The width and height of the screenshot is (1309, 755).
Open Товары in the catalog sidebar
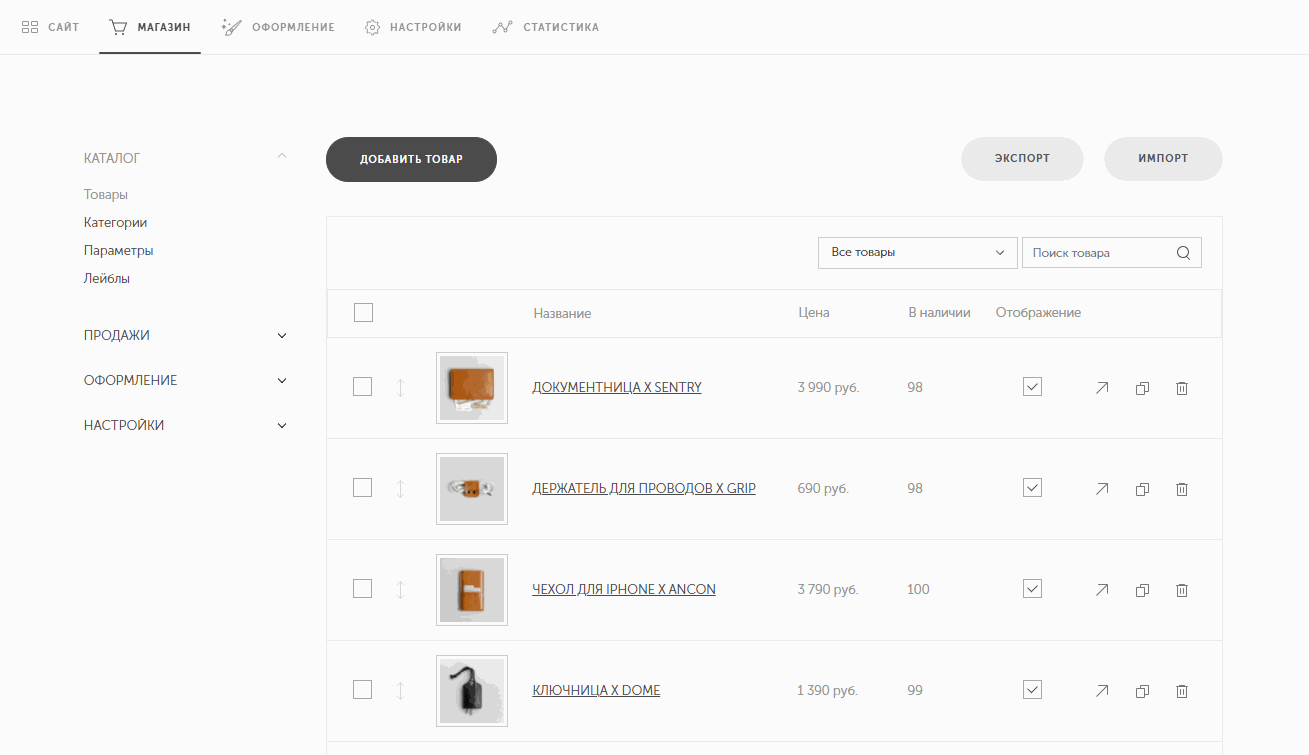106,195
